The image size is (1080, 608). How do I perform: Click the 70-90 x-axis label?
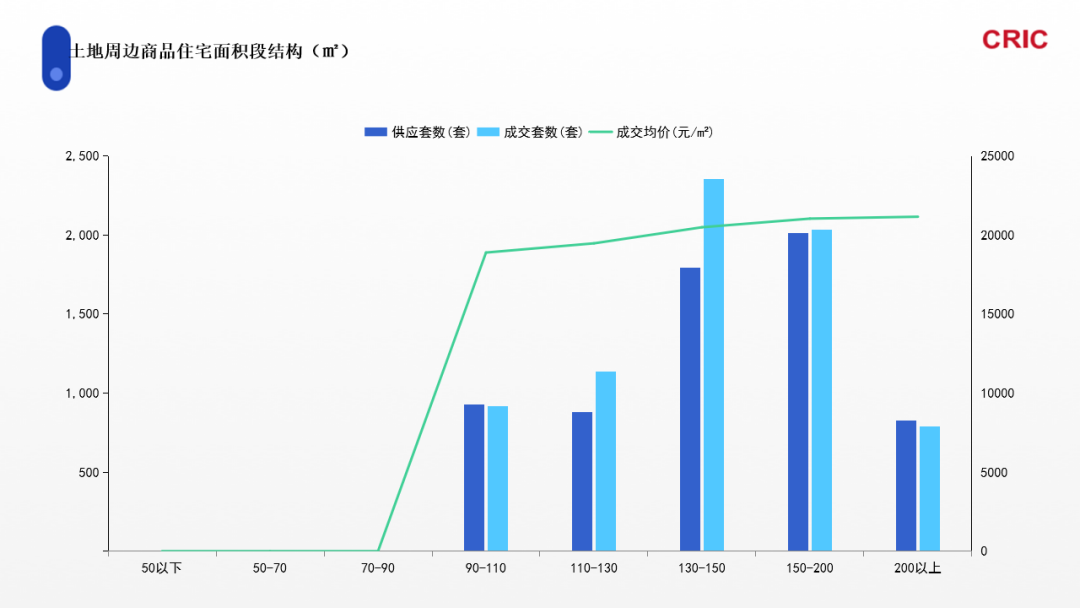[x=378, y=568]
